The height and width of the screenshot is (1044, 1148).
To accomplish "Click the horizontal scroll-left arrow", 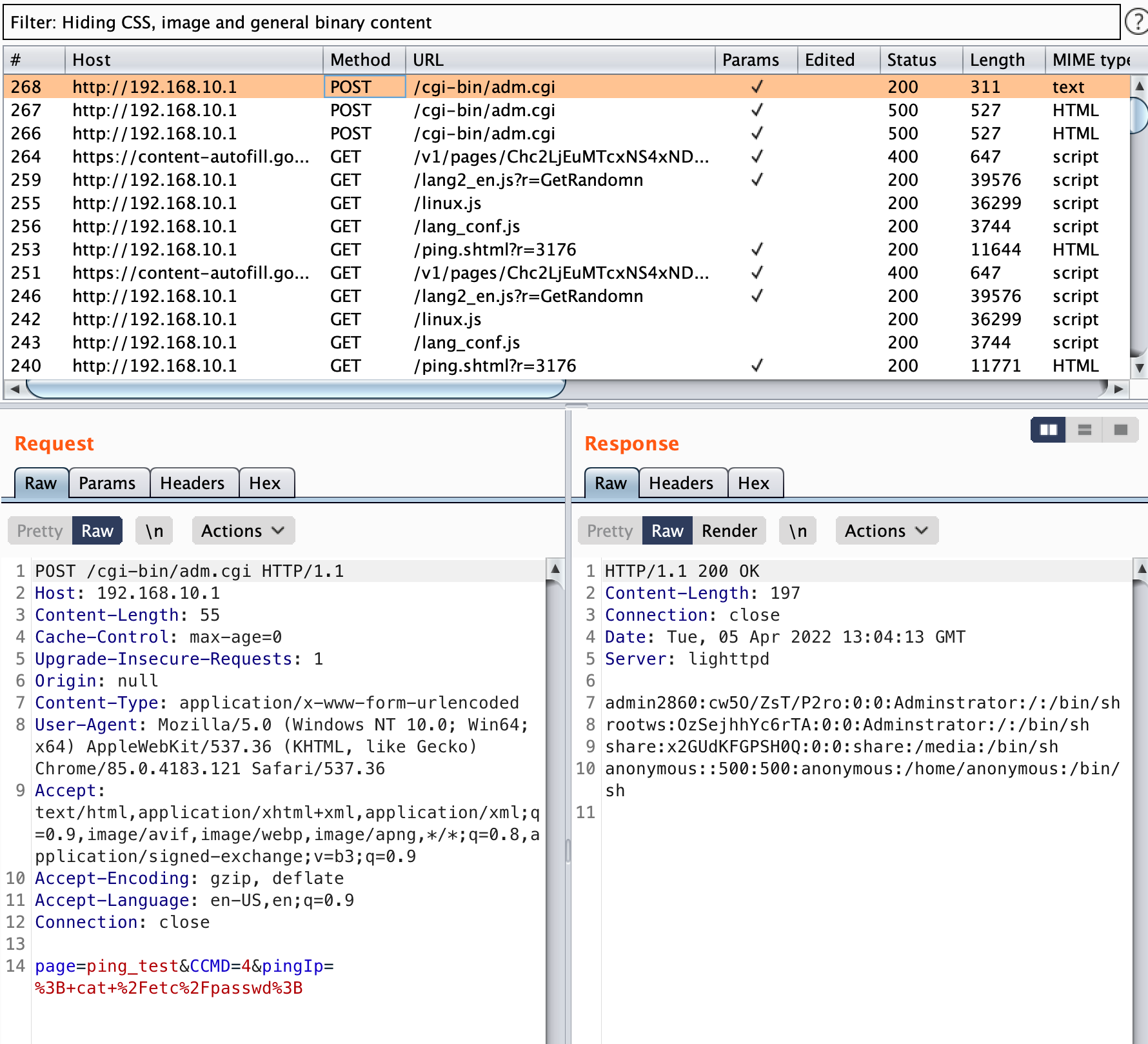I will [15, 389].
